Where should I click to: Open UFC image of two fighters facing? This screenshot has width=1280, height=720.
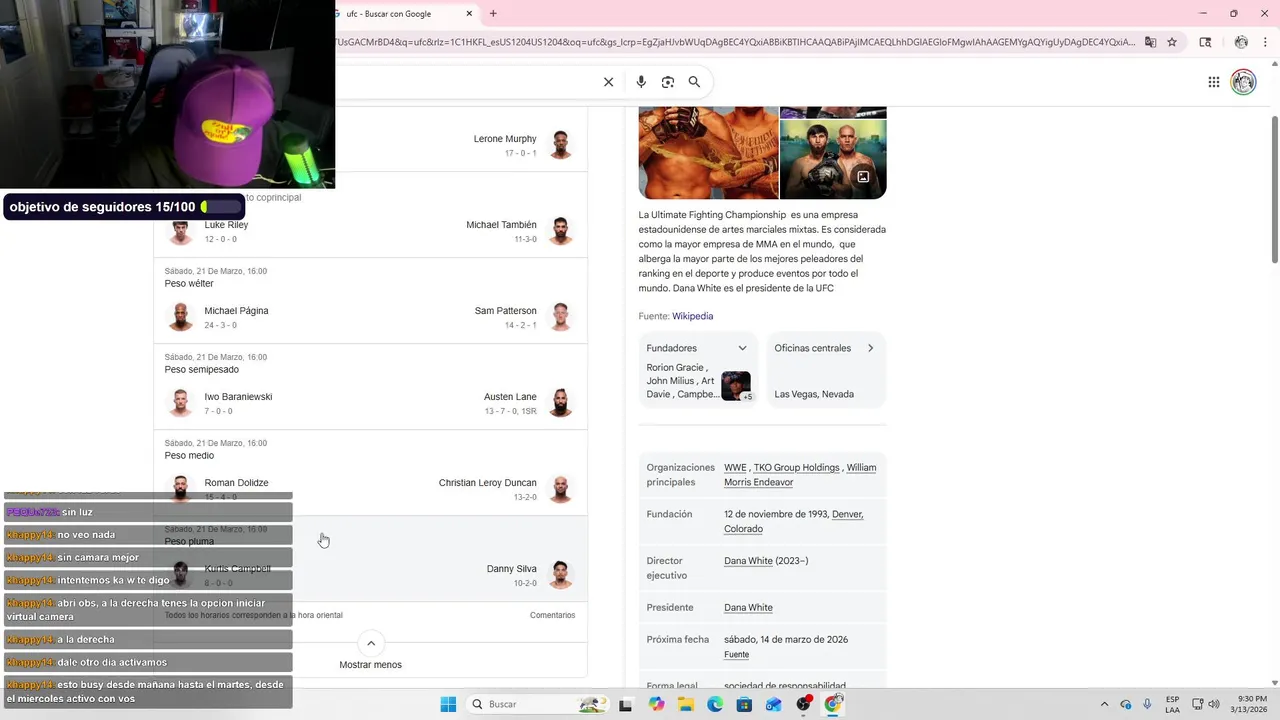[833, 160]
